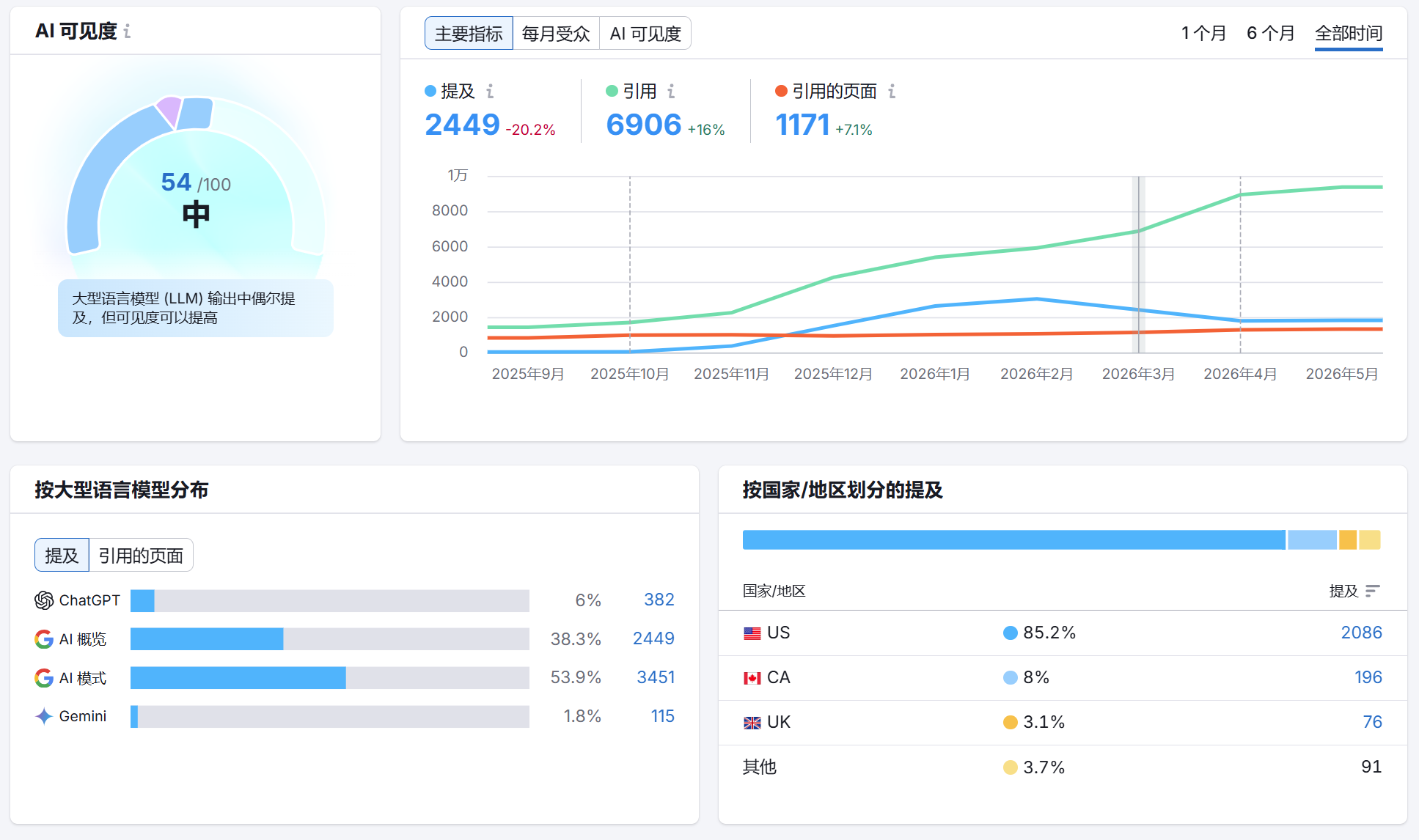Click the +16% change indicator
Viewport: 1419px width, 840px height.
tap(706, 130)
